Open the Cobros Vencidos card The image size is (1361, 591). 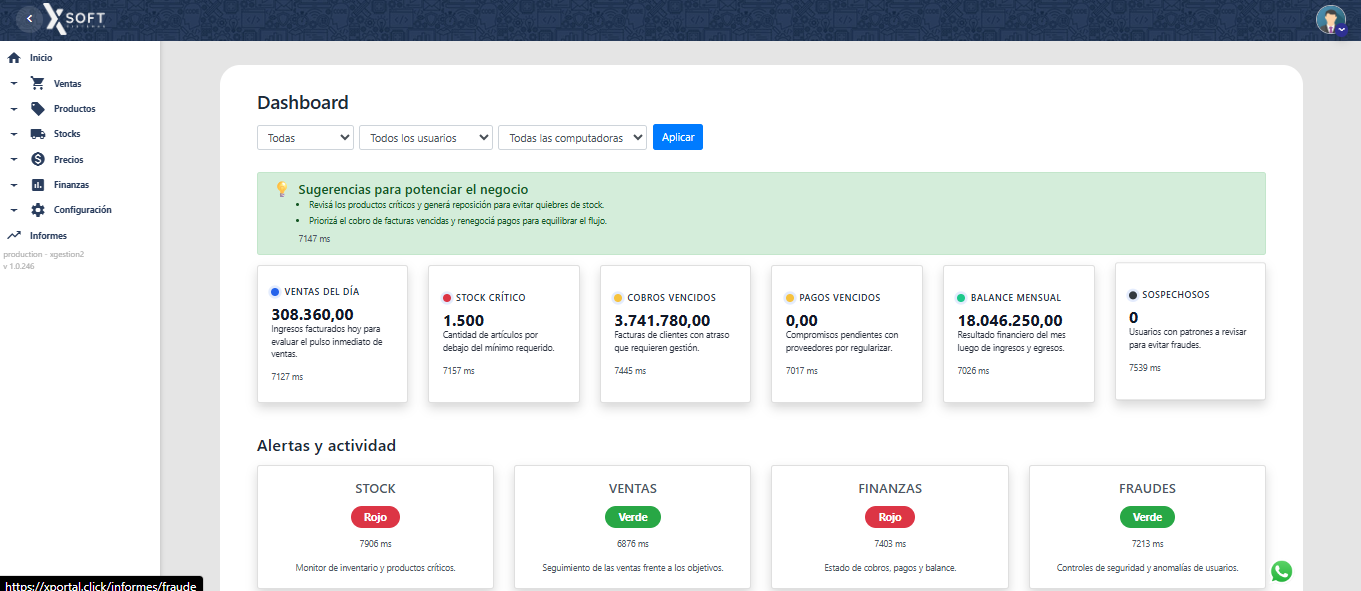(x=675, y=334)
